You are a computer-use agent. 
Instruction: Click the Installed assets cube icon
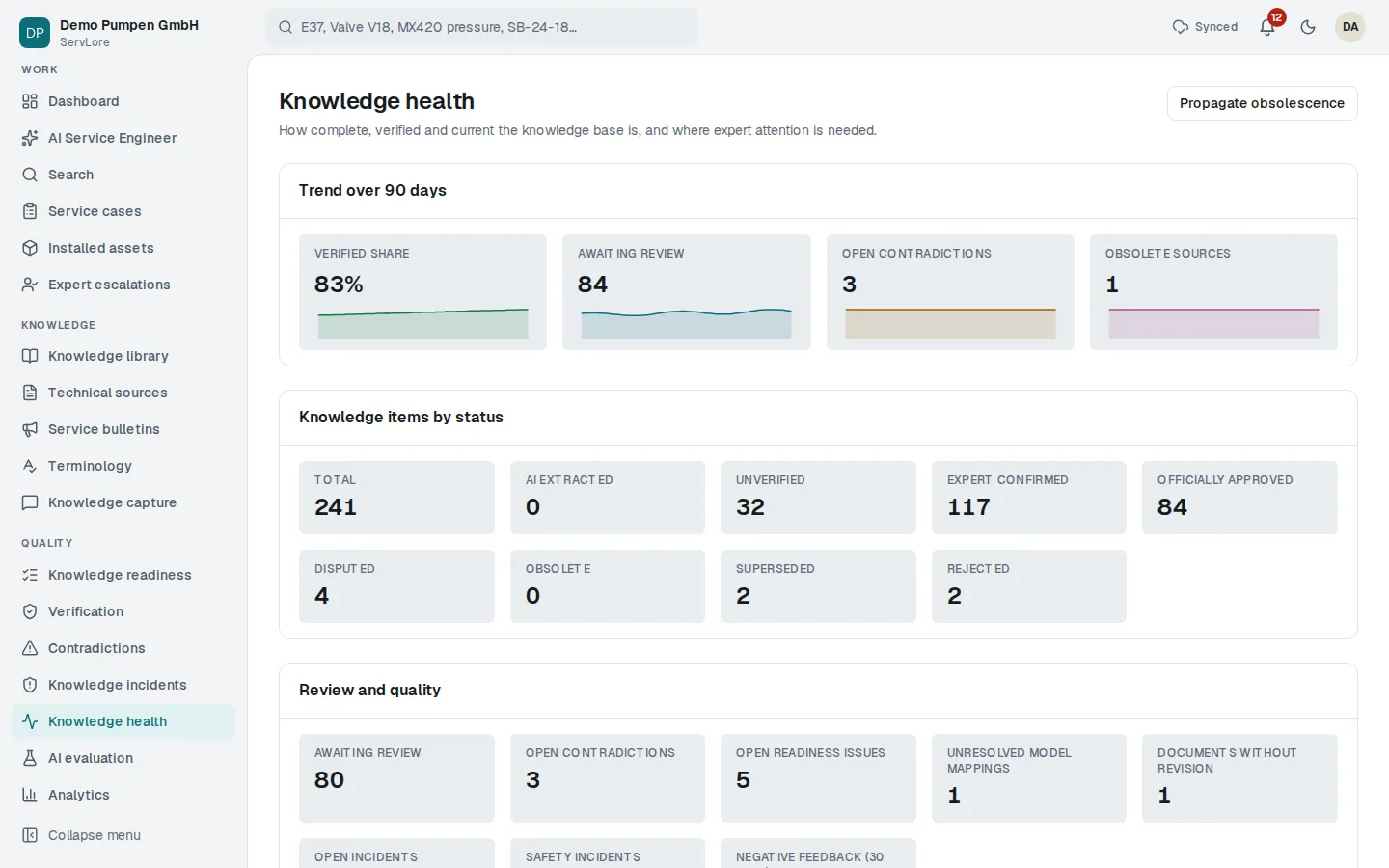click(x=30, y=248)
